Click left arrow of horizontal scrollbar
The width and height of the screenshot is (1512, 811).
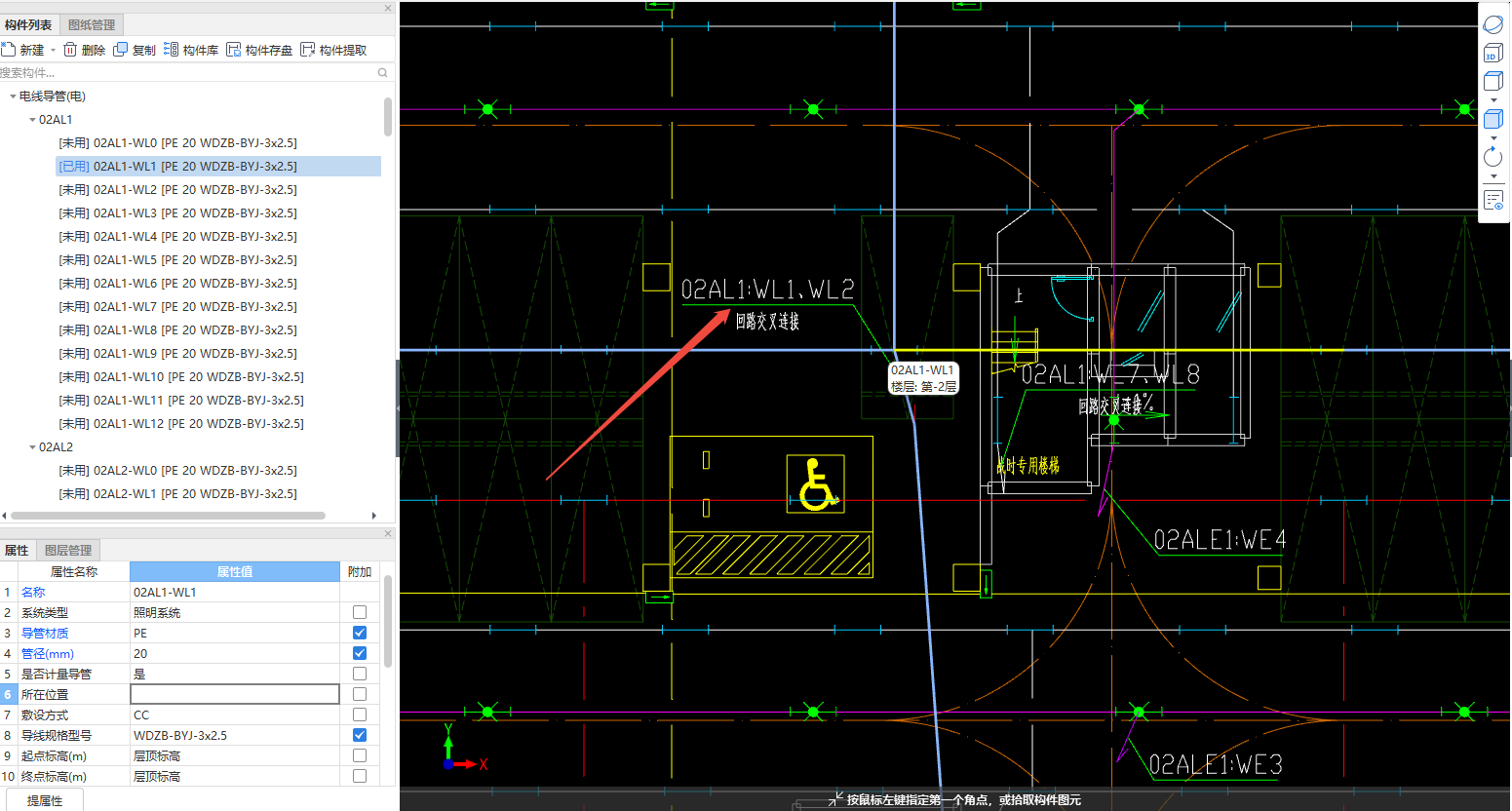tap(4, 516)
